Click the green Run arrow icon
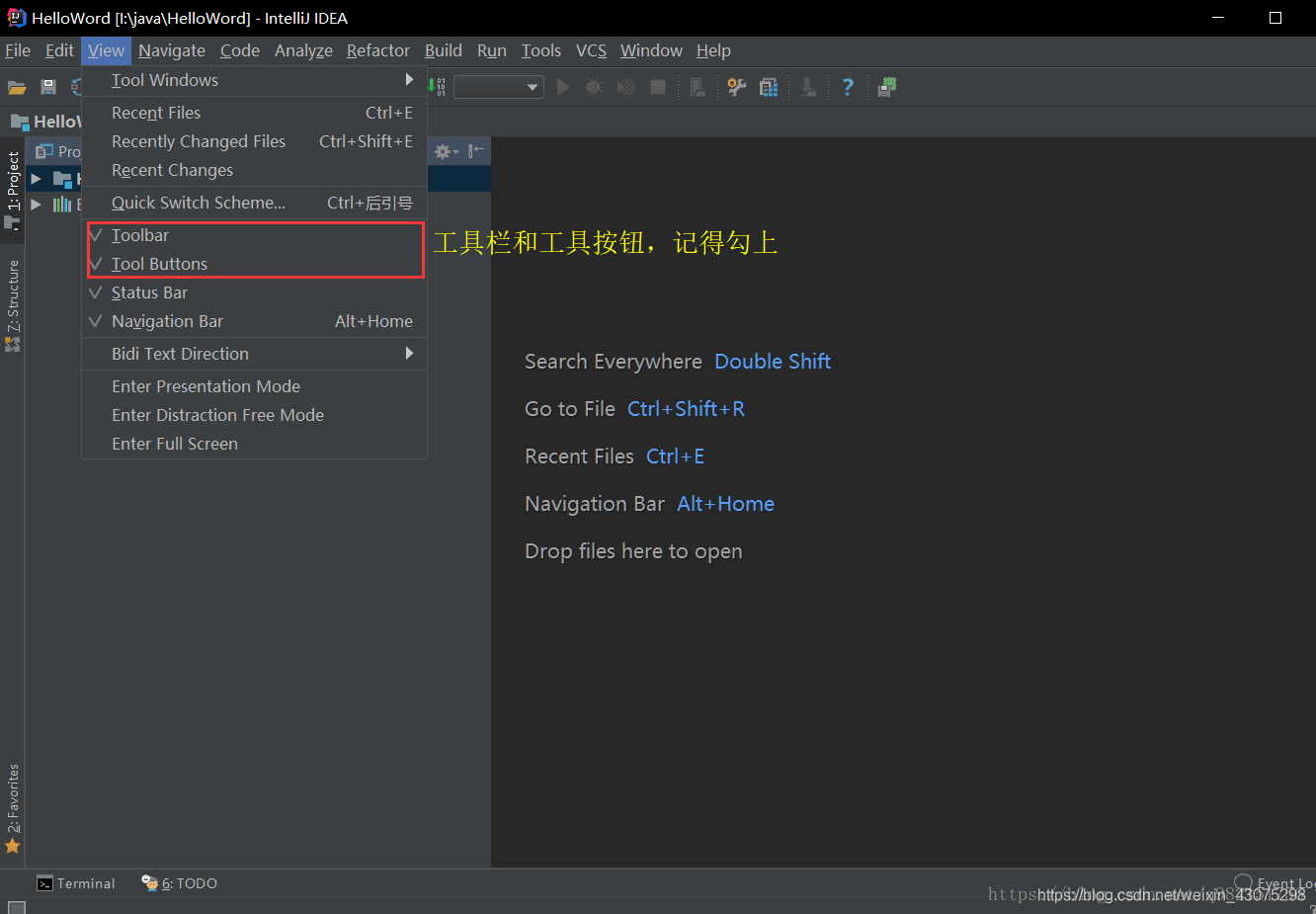This screenshot has height=914, width=1316. (x=563, y=88)
